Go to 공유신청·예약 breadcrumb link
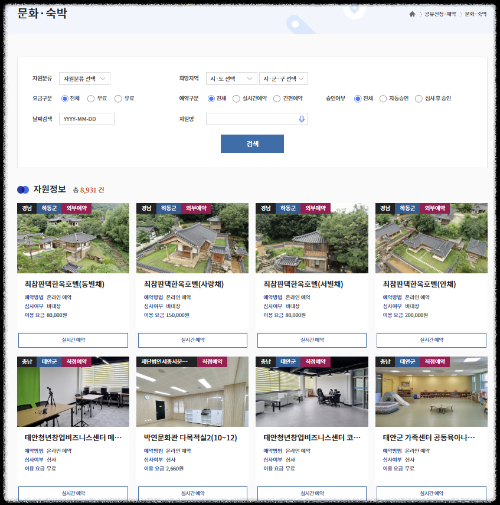 (x=440, y=14)
